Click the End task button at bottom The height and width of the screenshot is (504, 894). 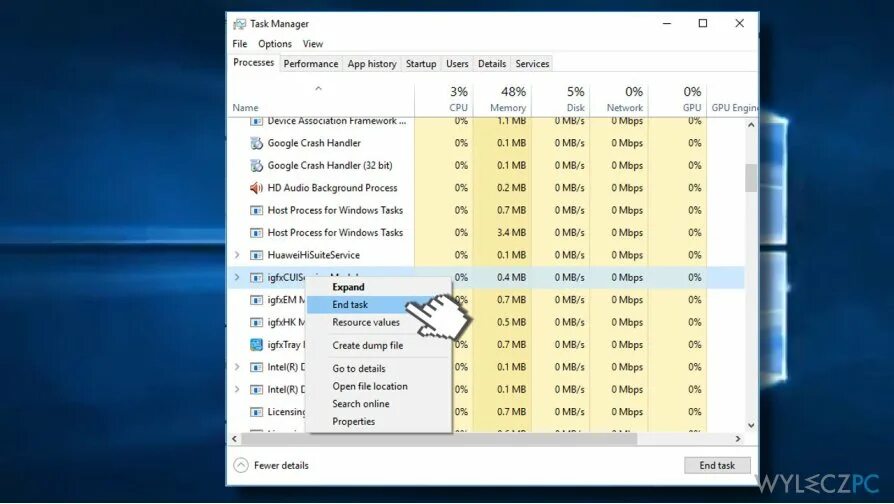[717, 465]
